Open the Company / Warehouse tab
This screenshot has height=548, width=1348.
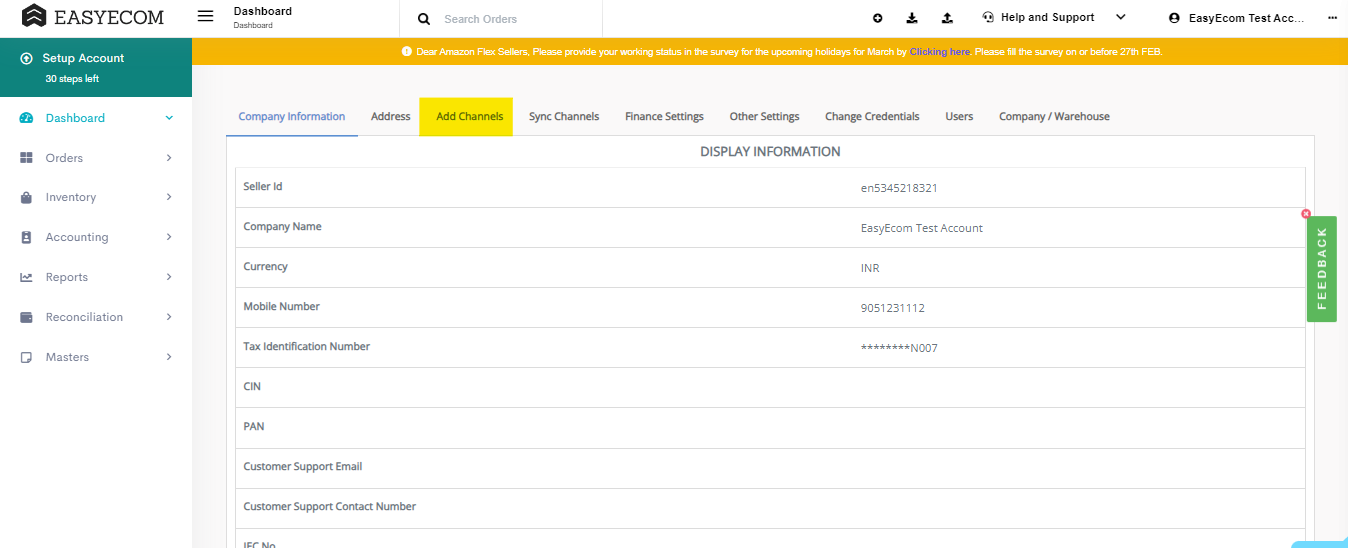click(x=1054, y=117)
